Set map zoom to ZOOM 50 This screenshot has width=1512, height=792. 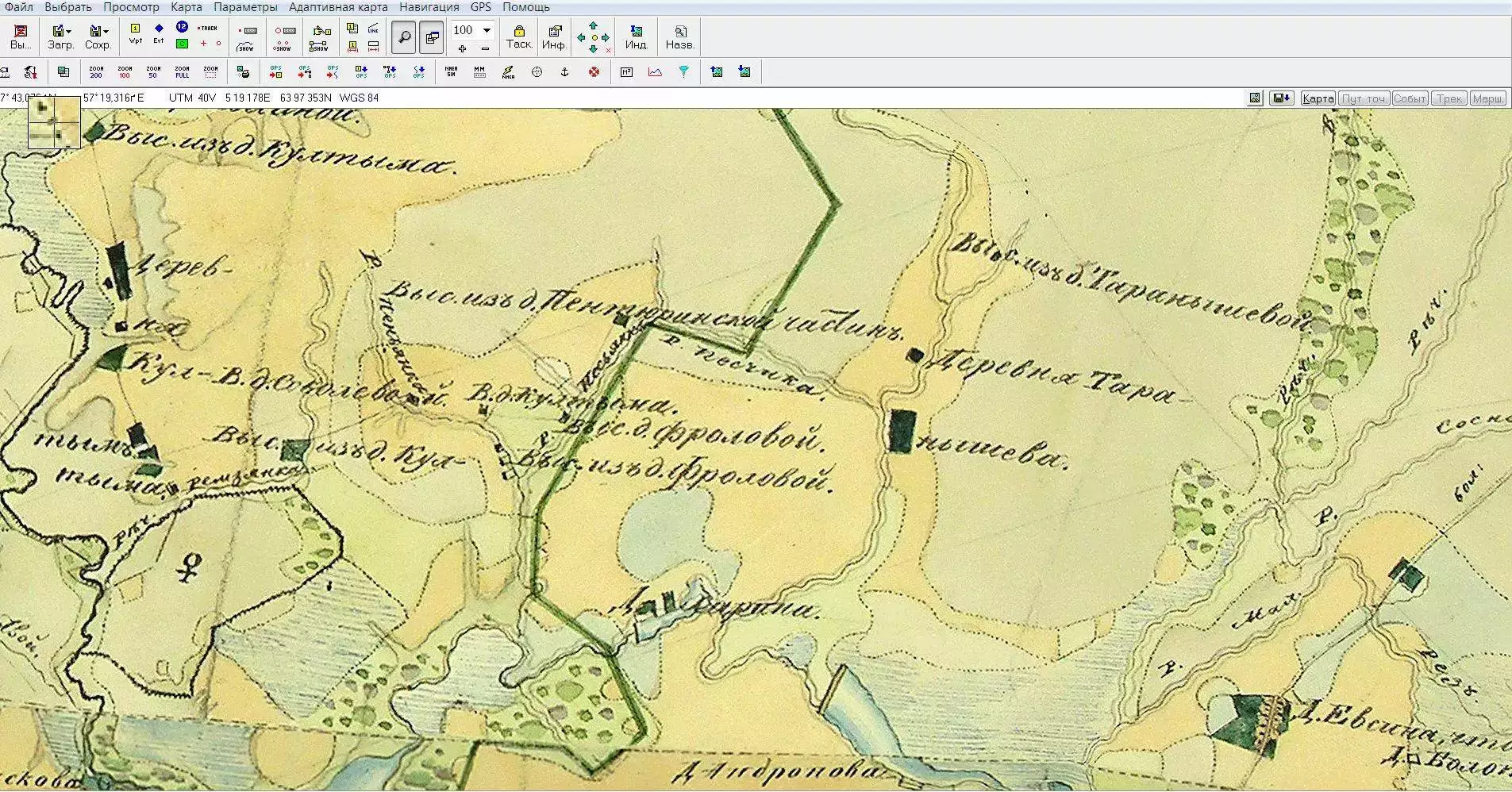pyautogui.click(x=153, y=72)
